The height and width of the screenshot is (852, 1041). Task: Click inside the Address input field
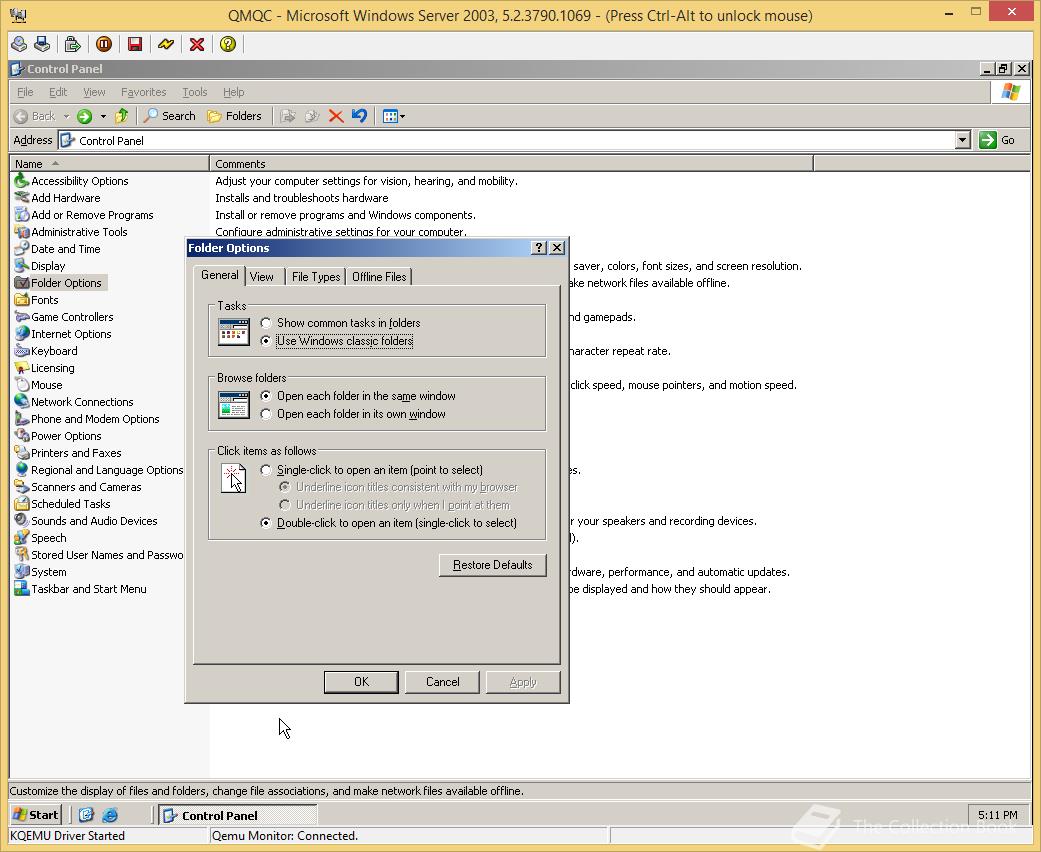(x=506, y=140)
